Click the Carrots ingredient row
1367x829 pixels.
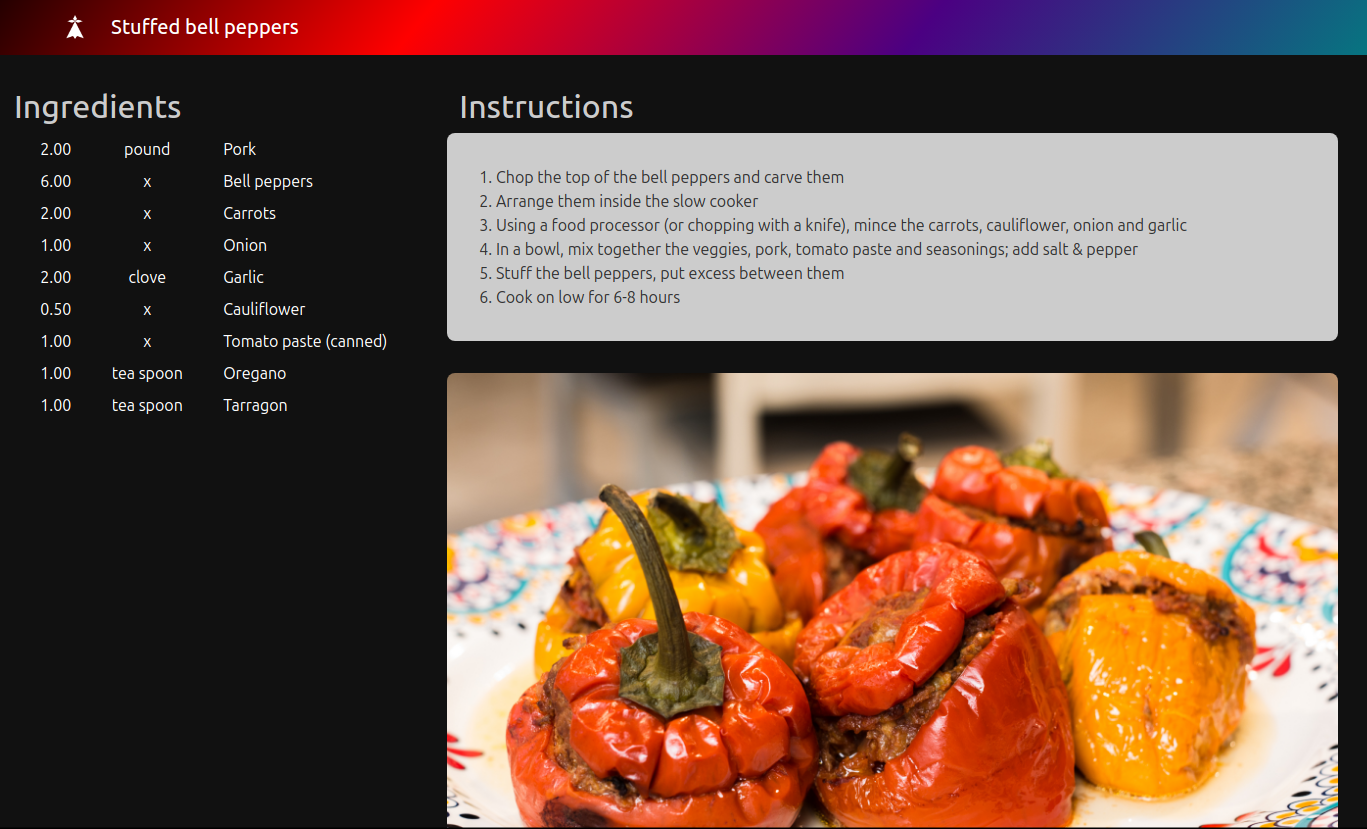pos(249,213)
